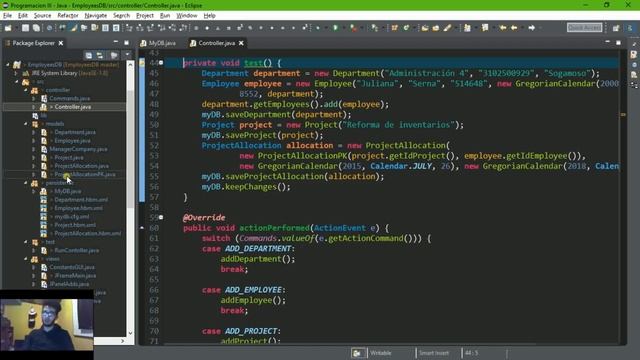This screenshot has width=640, height=360.
Task: Close the Controller.java editor tab
Action: [x=241, y=43]
